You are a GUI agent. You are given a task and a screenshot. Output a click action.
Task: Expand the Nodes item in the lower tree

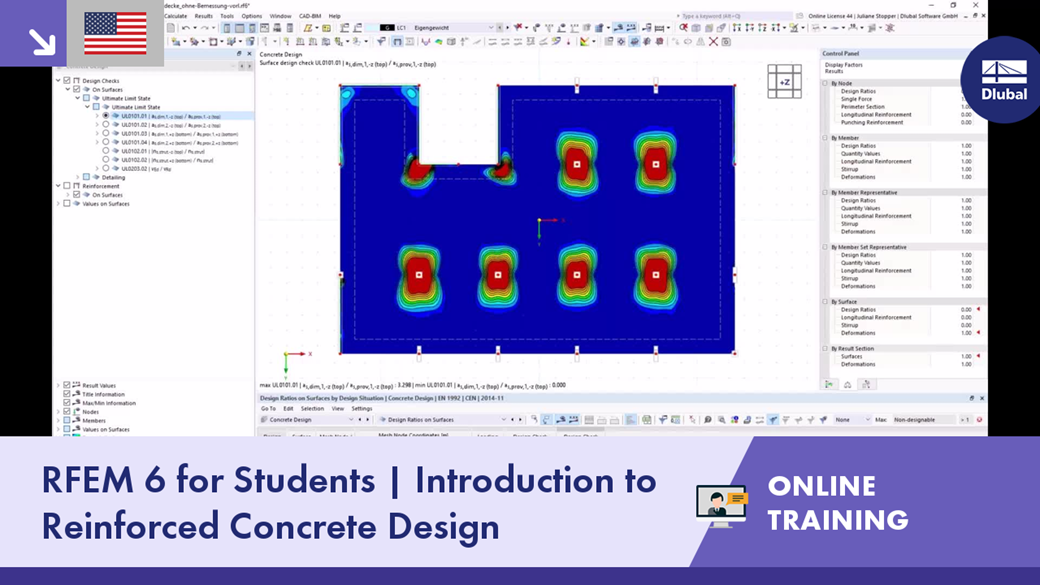point(58,412)
